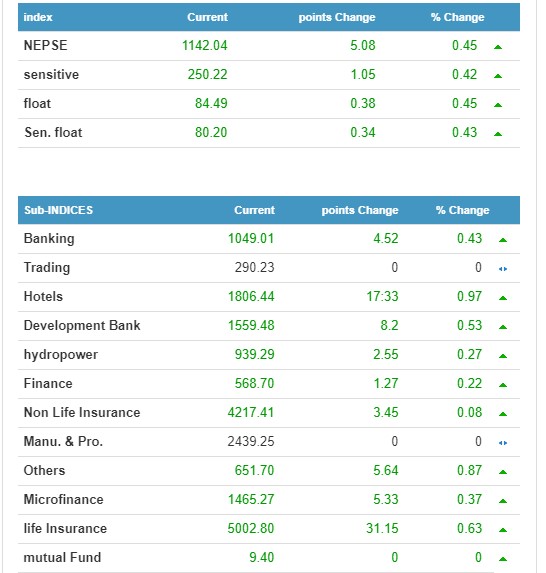Select the Non Life Insurance label
Screen dimensions: 546x573
pyautogui.click(x=82, y=413)
